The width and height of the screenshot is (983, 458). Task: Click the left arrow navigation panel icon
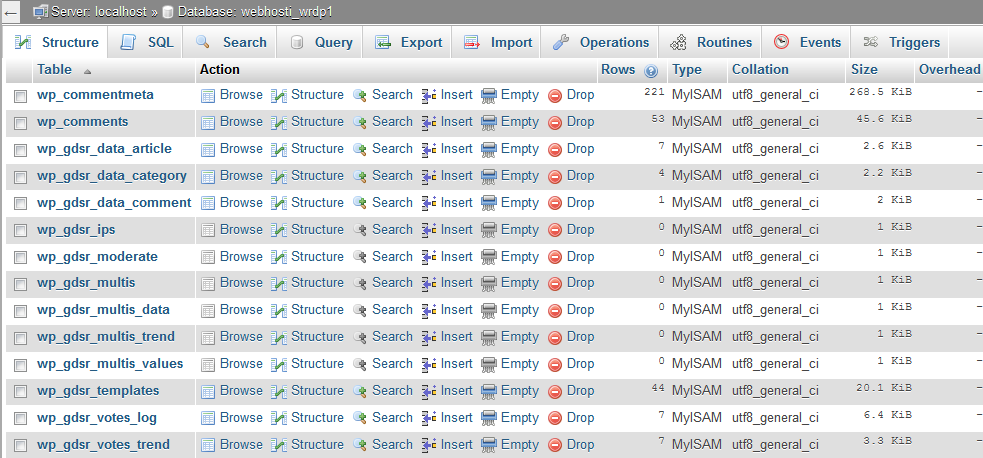(11, 11)
